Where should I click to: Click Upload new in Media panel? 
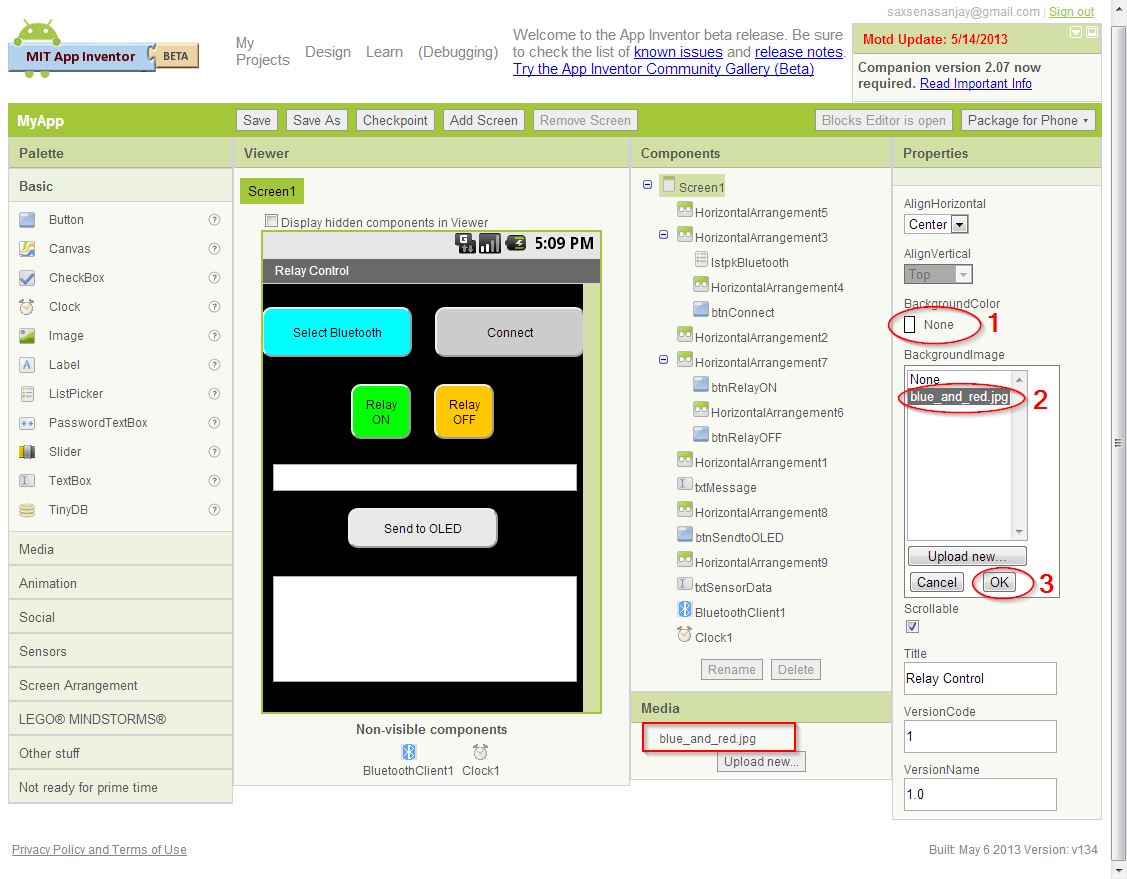pyautogui.click(x=761, y=762)
